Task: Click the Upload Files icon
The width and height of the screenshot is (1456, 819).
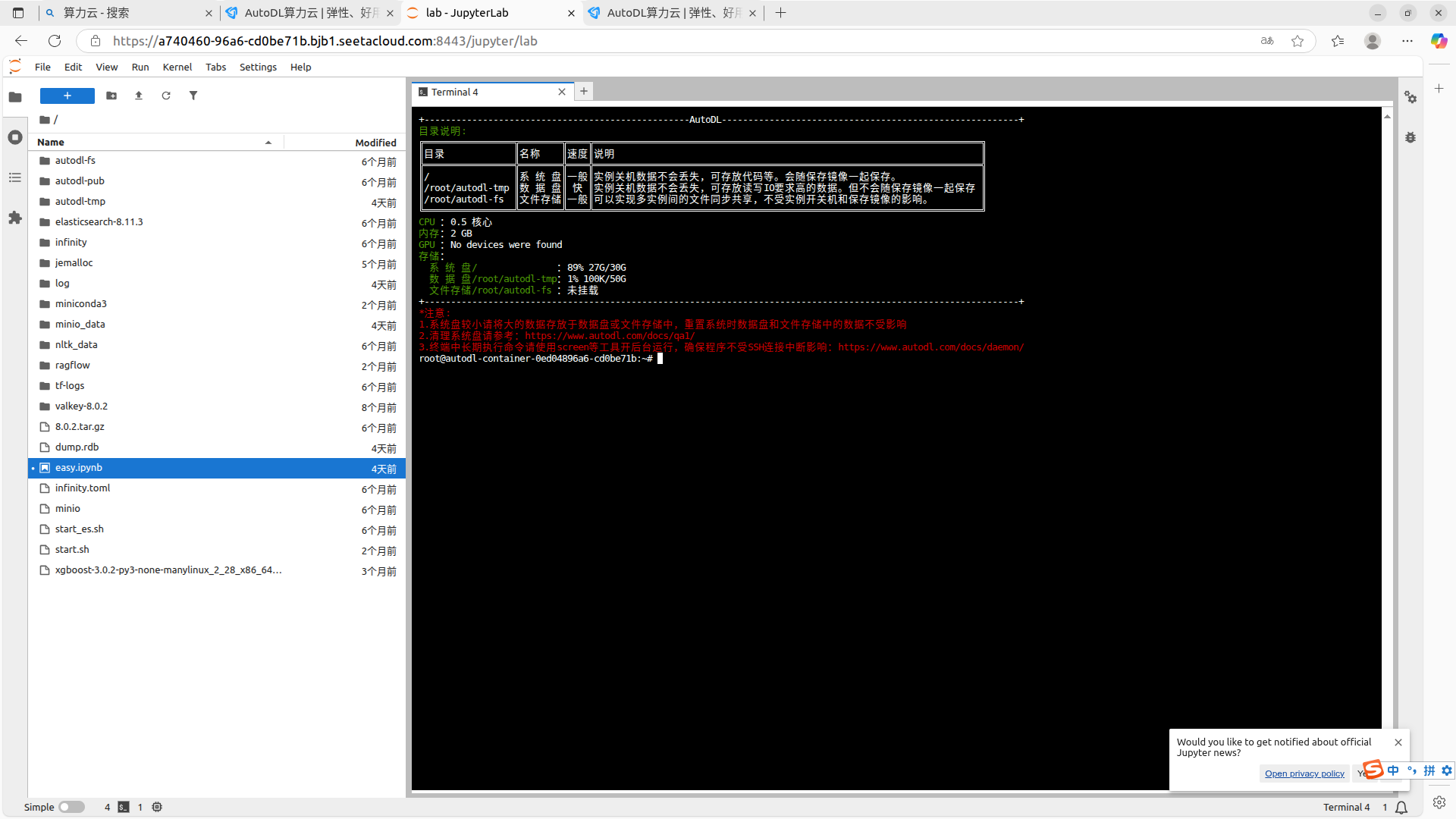Action: pyautogui.click(x=139, y=96)
